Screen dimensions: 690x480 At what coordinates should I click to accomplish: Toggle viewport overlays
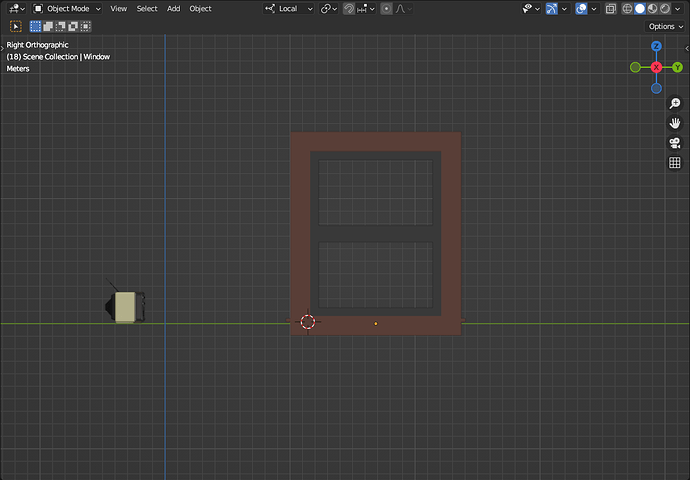pos(581,8)
